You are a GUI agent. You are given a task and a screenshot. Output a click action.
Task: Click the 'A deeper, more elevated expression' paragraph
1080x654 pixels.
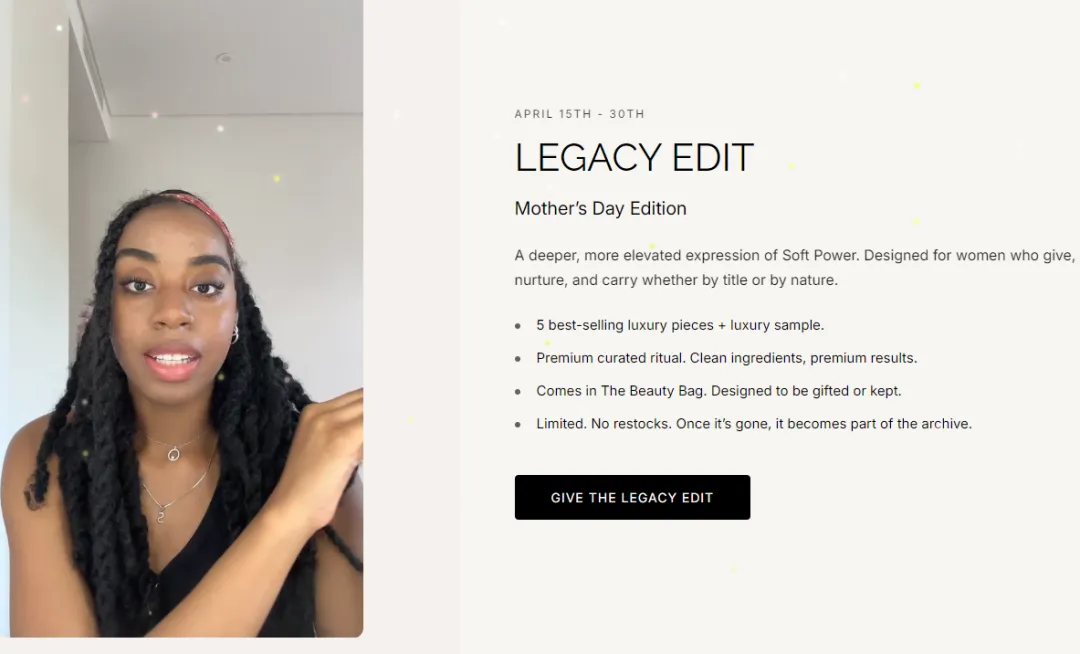pos(794,268)
